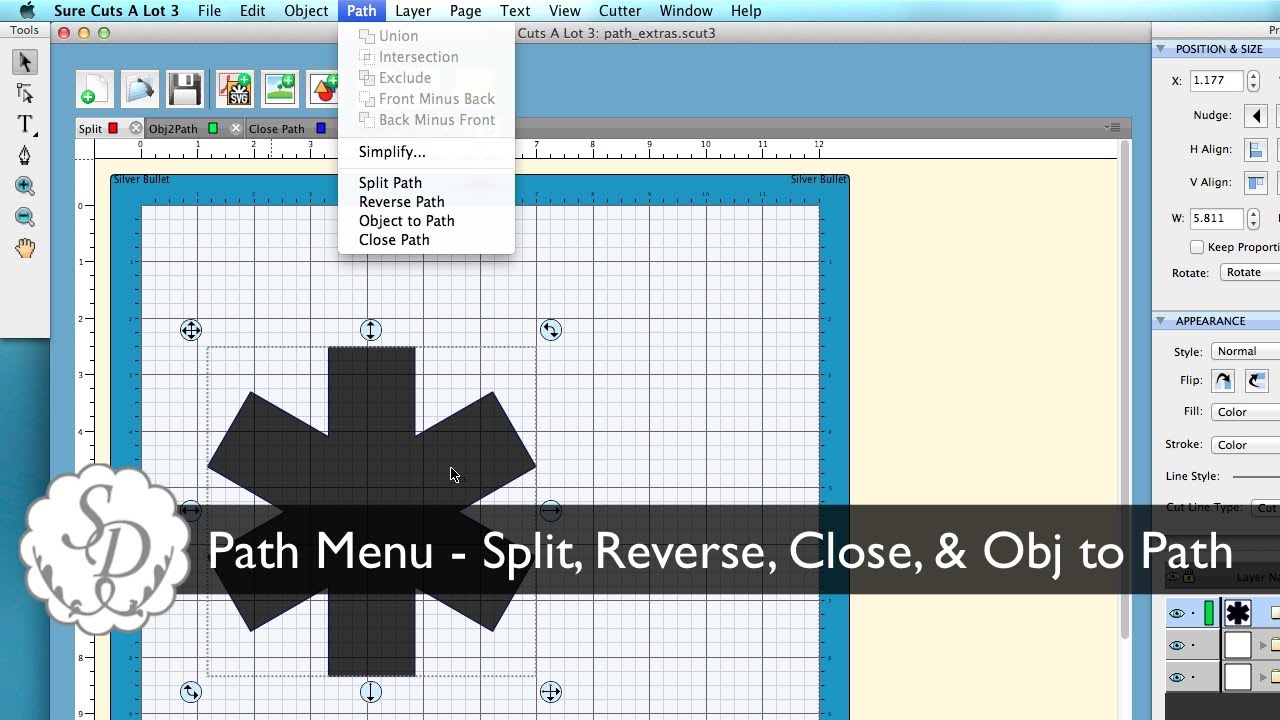
Task: Open the Object menu
Action: click(x=306, y=11)
